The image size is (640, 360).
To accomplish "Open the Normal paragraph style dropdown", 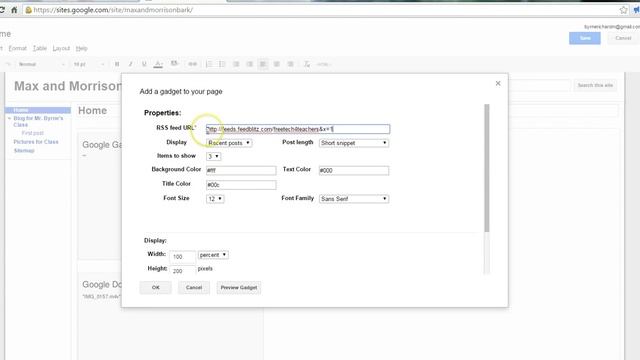I will [x=41, y=64].
